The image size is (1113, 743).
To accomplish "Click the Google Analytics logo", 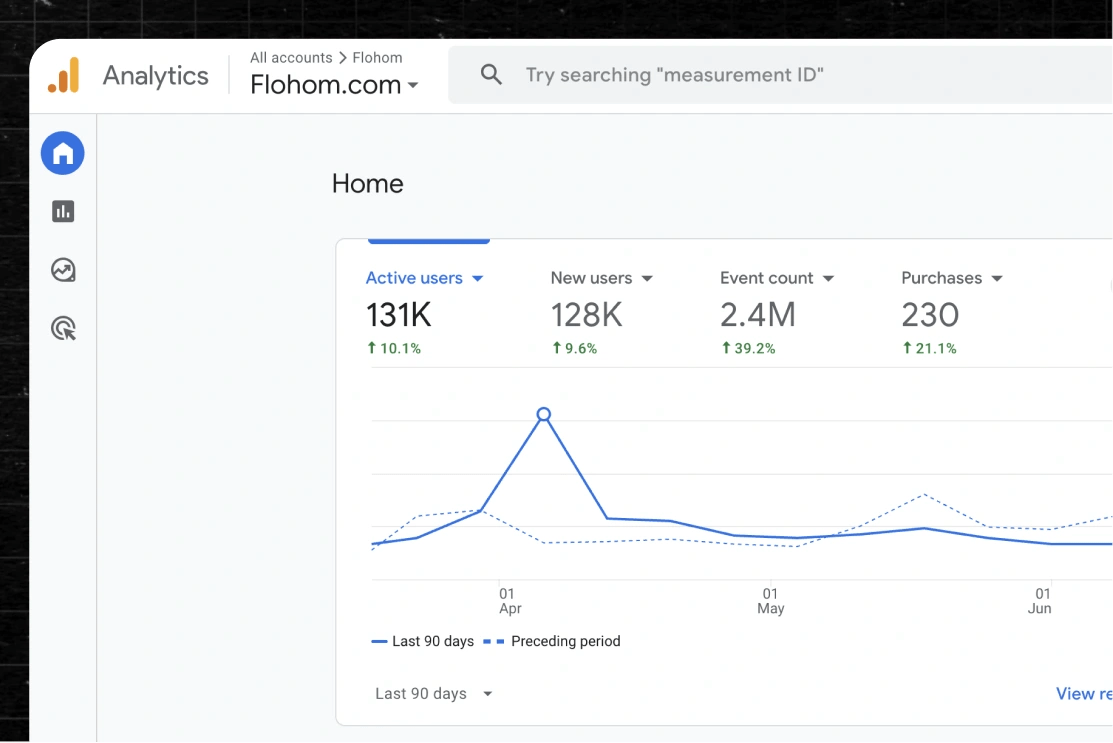I will point(64,75).
